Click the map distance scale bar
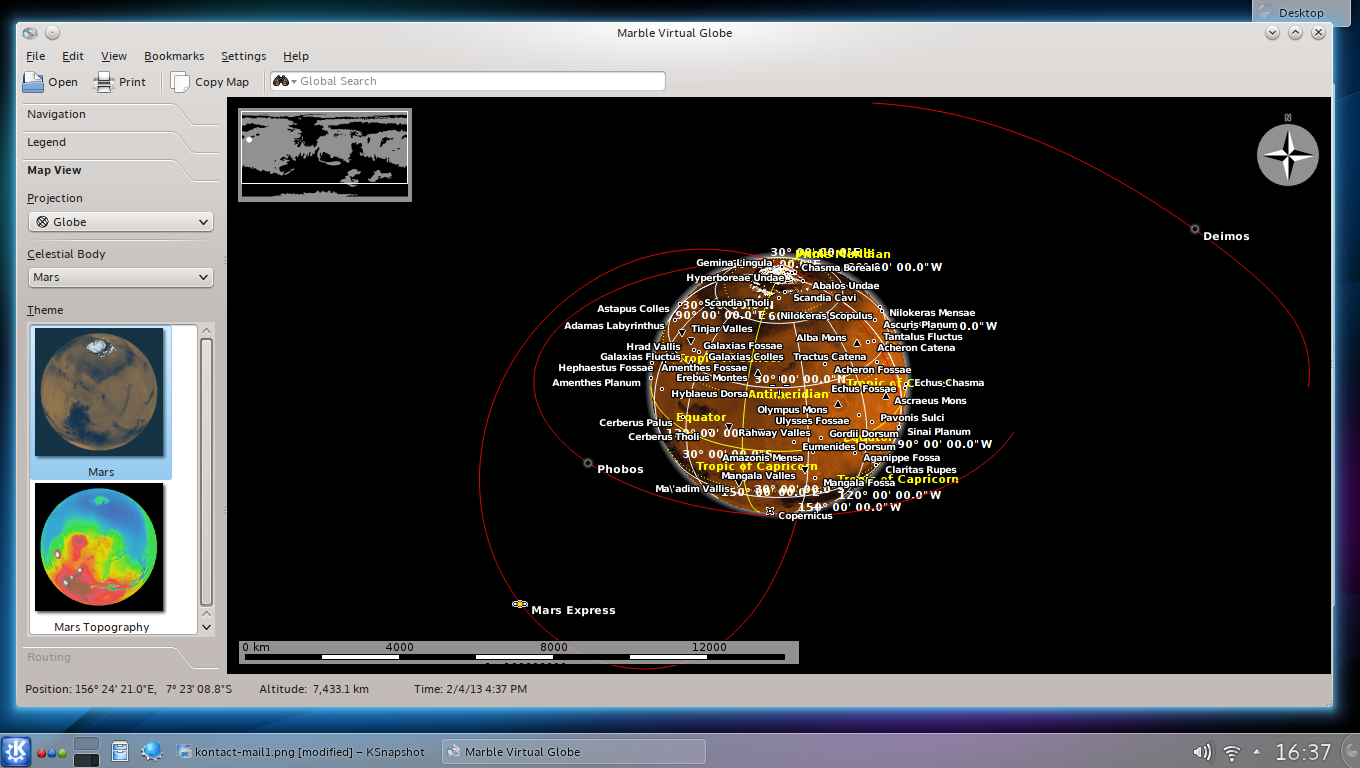This screenshot has width=1360, height=768. (x=518, y=651)
